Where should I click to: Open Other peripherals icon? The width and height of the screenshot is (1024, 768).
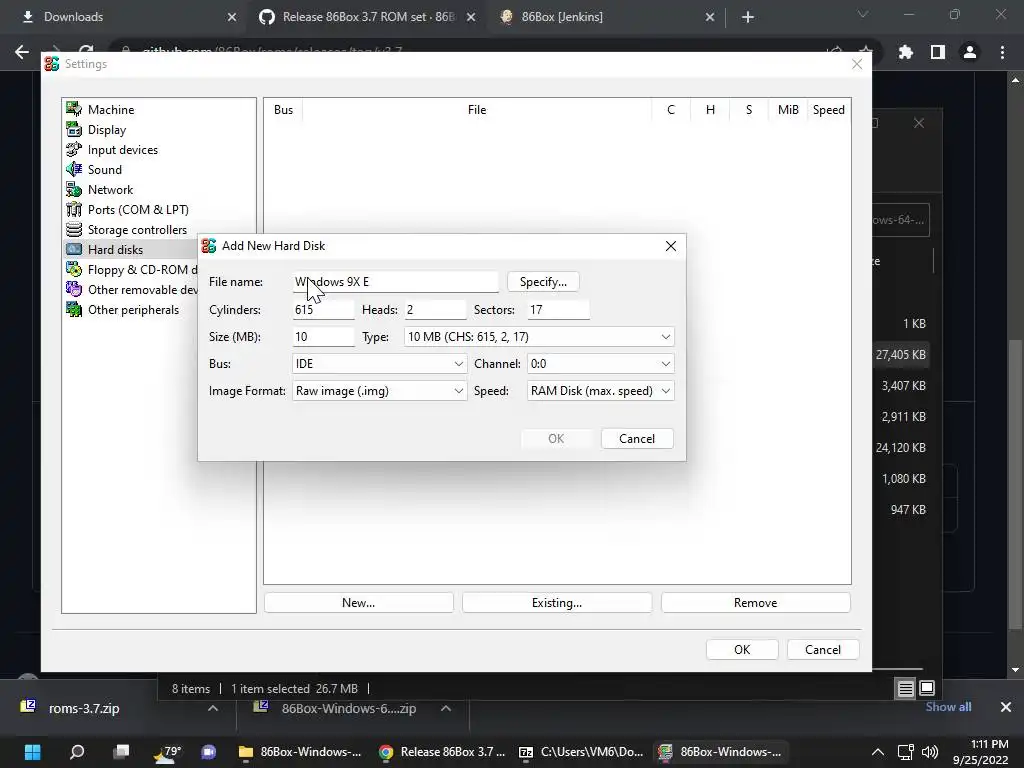pos(74,310)
